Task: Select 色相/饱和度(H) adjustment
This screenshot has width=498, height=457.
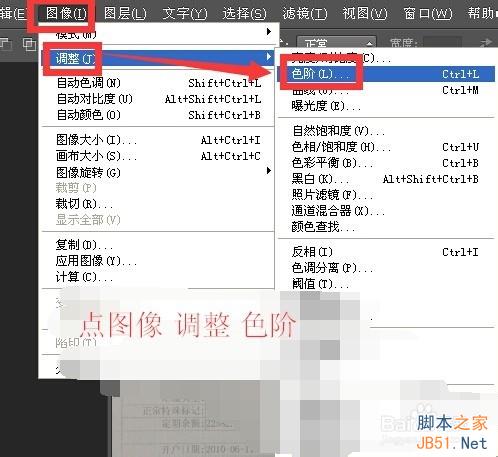Action: click(386, 147)
